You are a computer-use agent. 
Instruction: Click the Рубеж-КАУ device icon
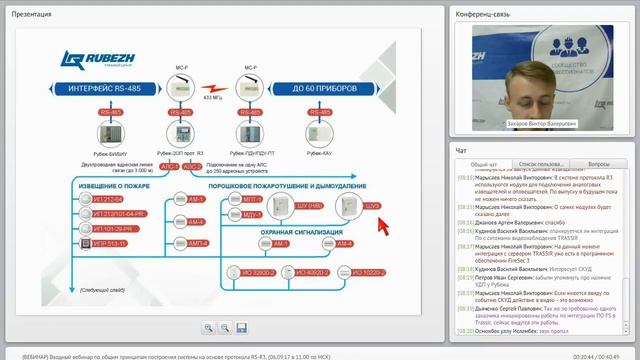320,134
